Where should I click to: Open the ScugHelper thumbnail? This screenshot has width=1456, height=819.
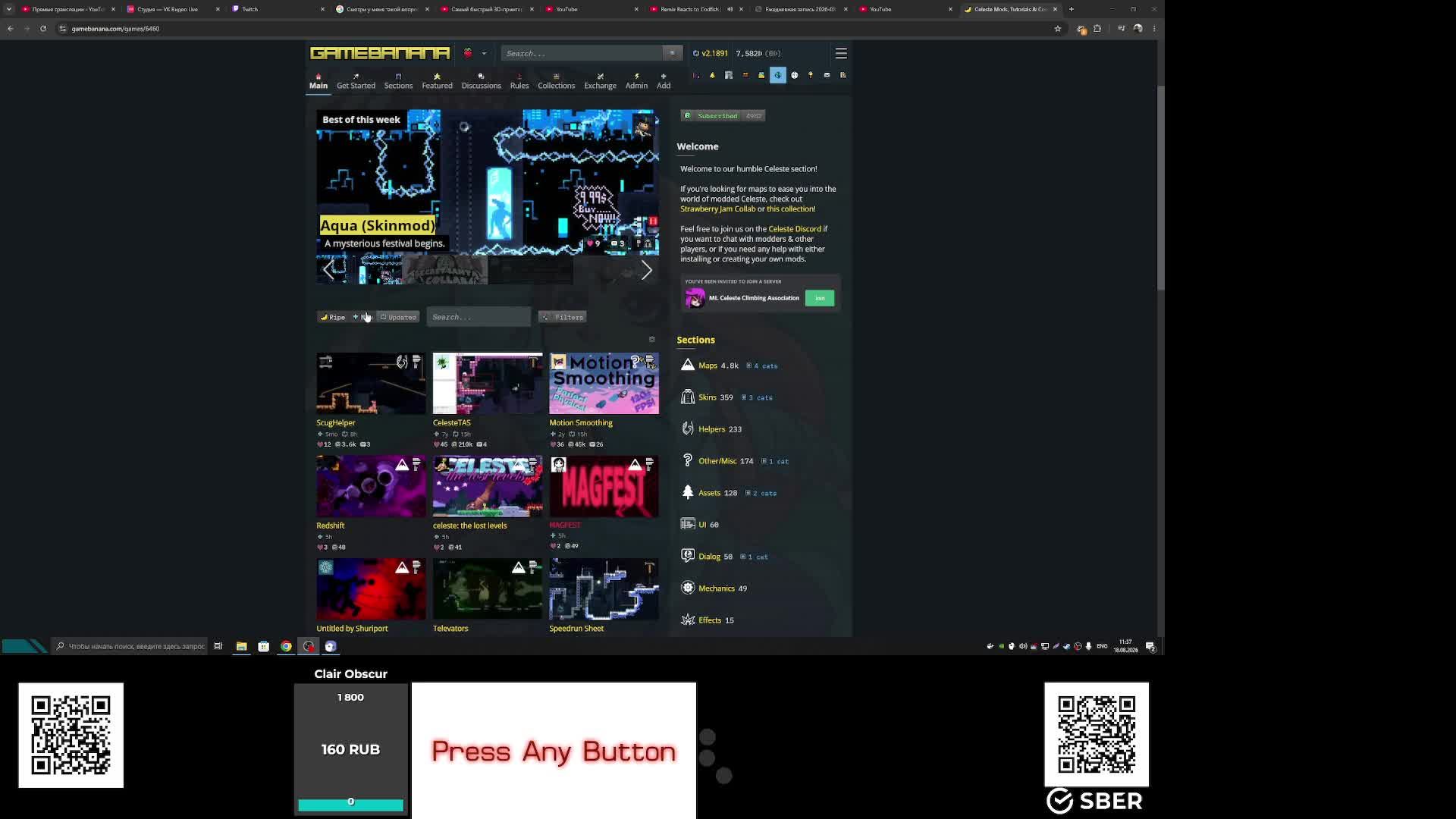[x=371, y=383]
